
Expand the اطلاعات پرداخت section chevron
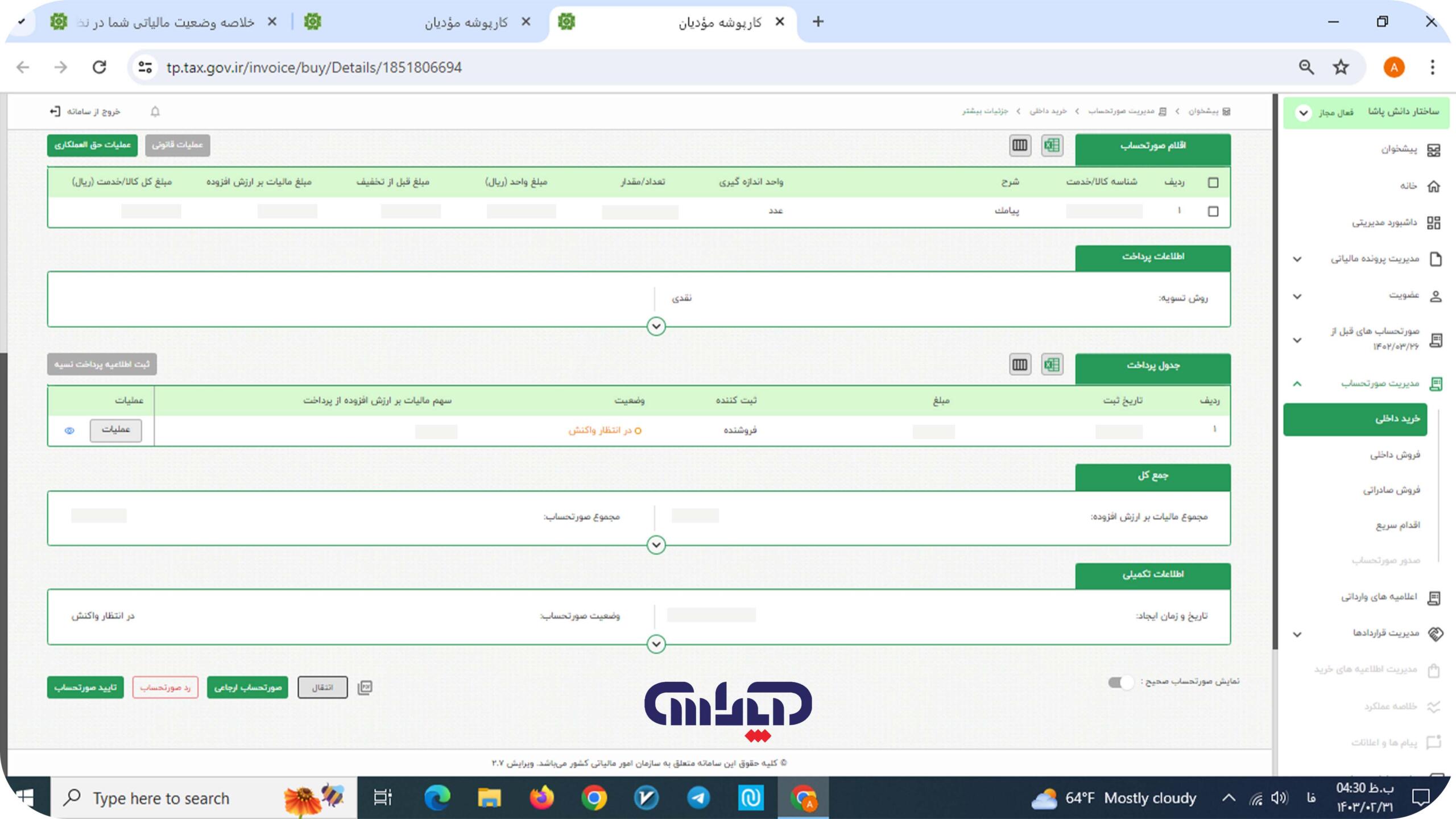(x=656, y=326)
